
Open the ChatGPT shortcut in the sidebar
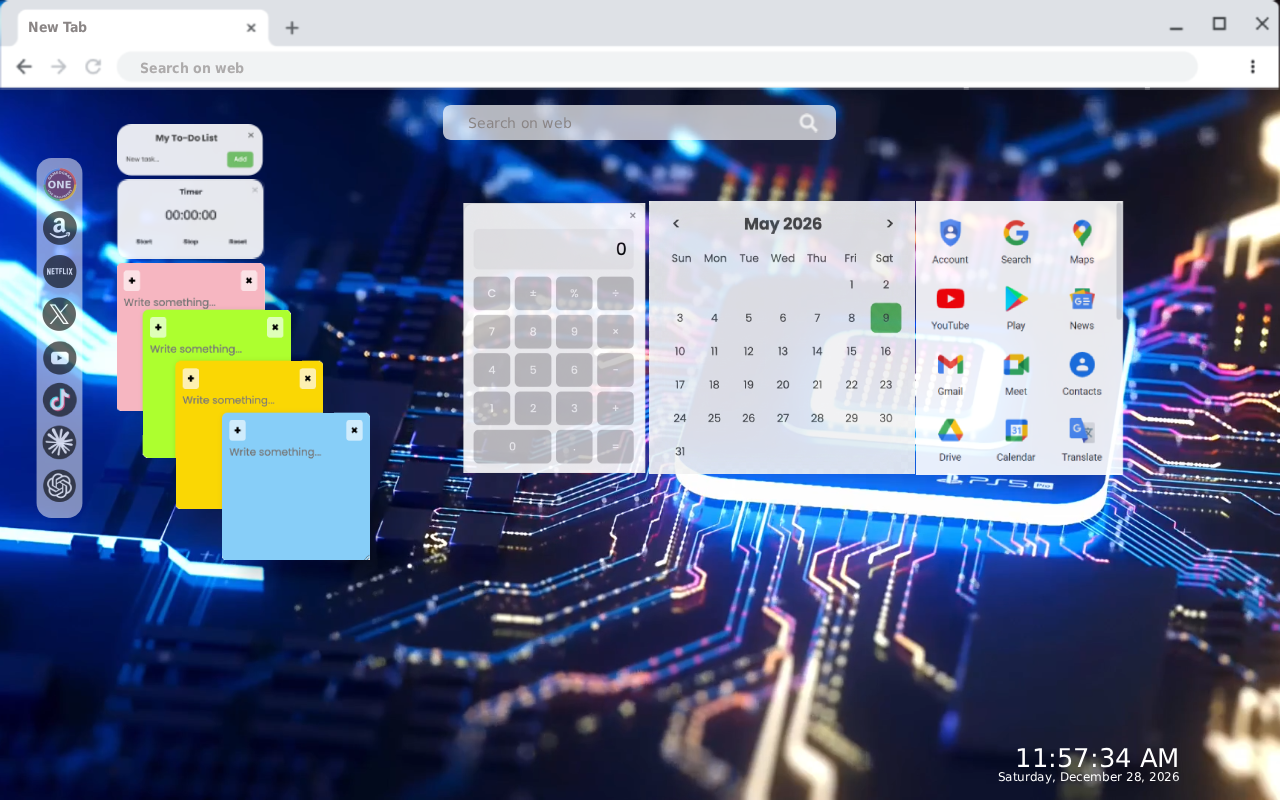tap(60, 486)
